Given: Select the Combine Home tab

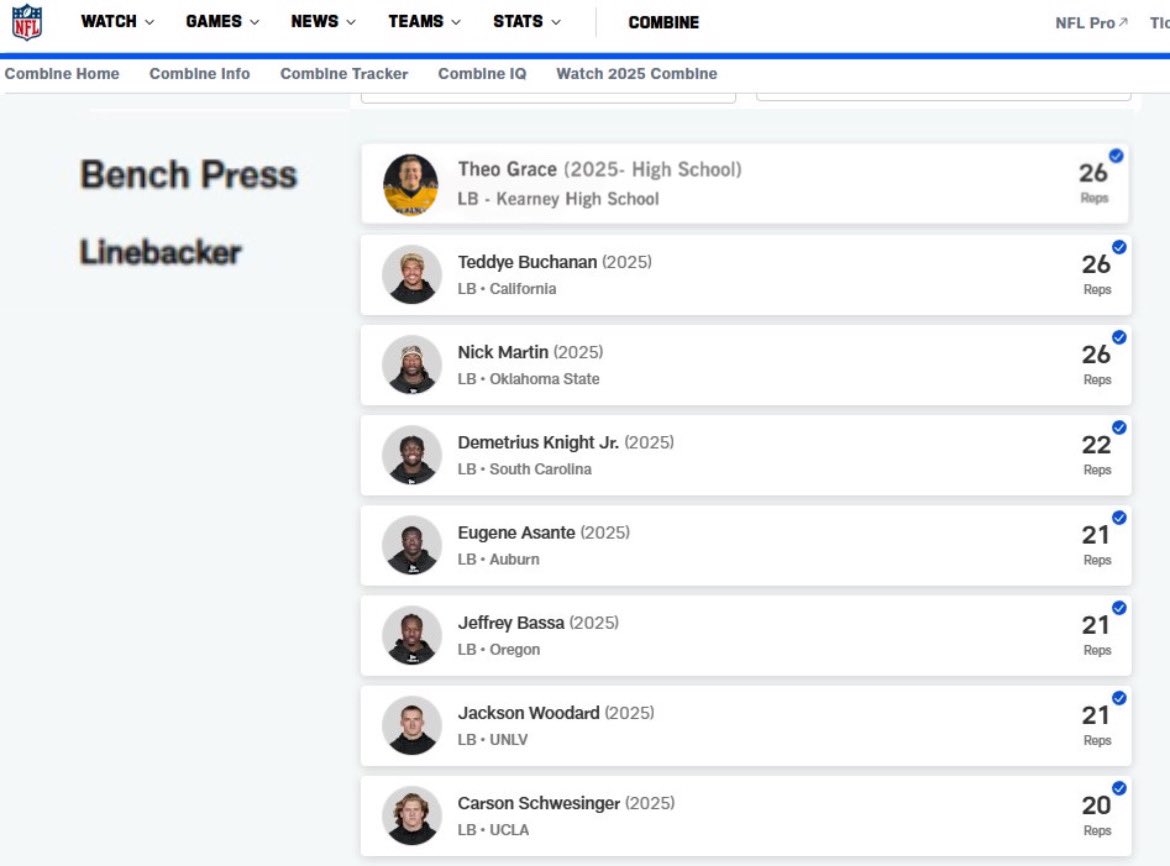Looking at the screenshot, I should pos(62,74).
